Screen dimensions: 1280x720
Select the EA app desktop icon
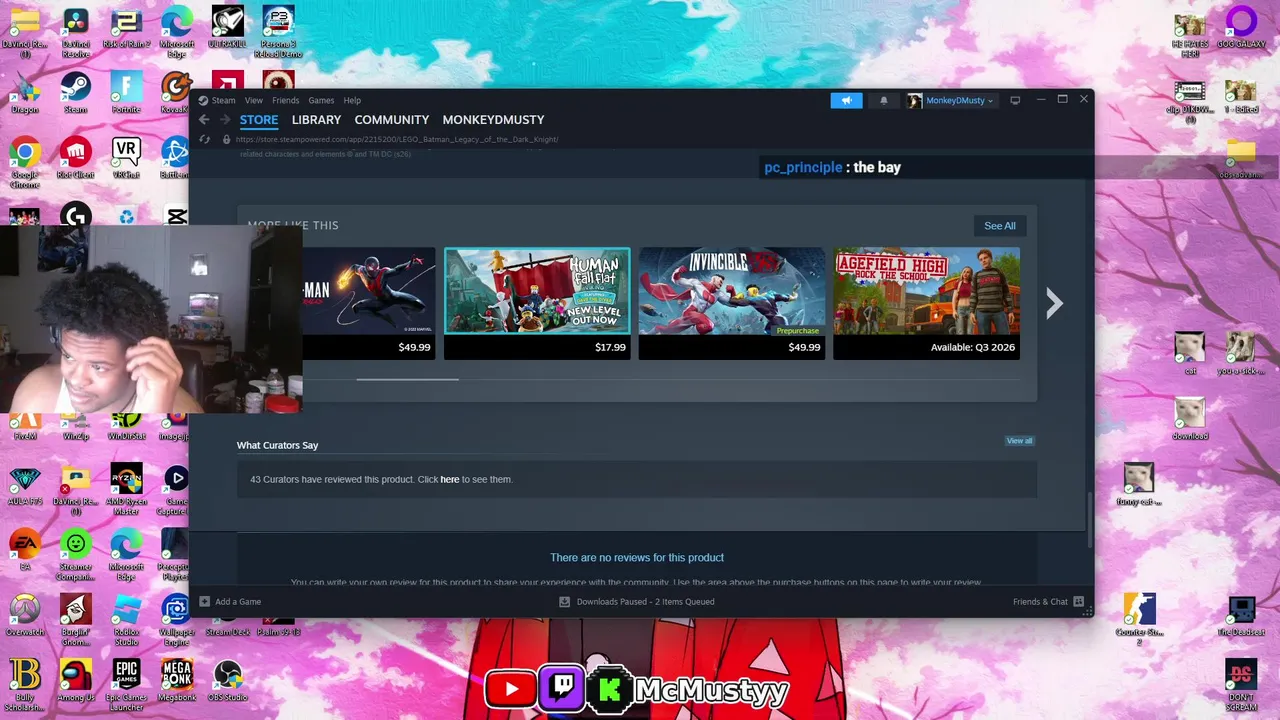[25, 549]
